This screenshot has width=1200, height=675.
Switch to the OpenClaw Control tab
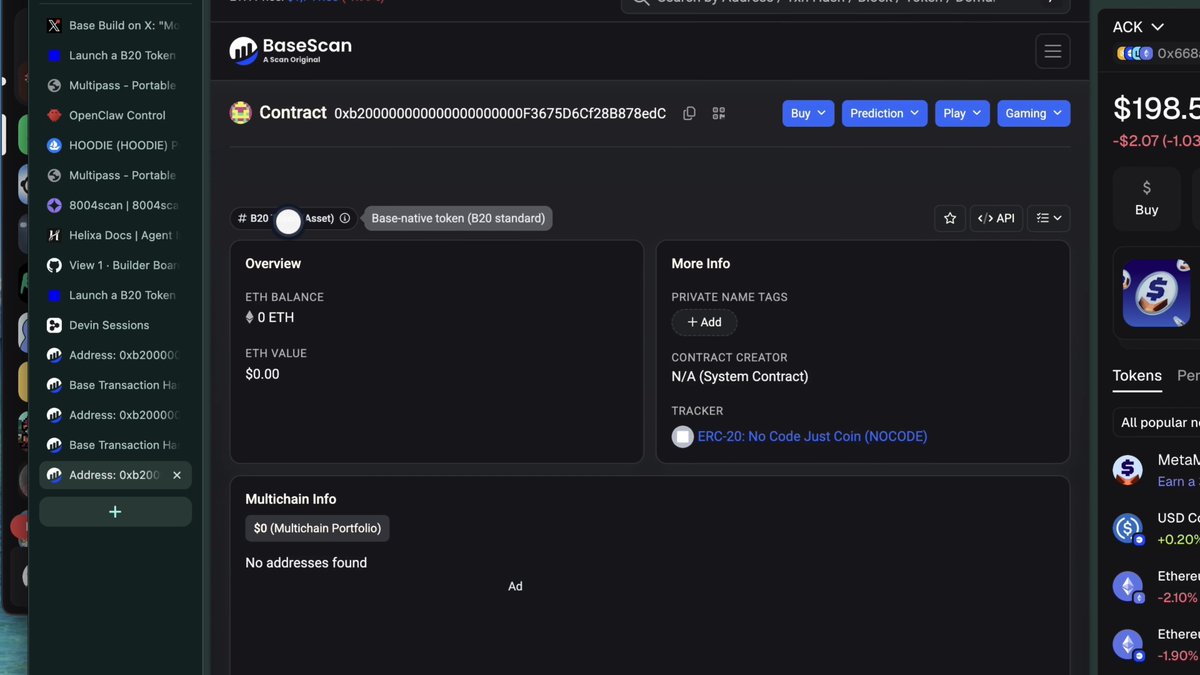click(115, 115)
